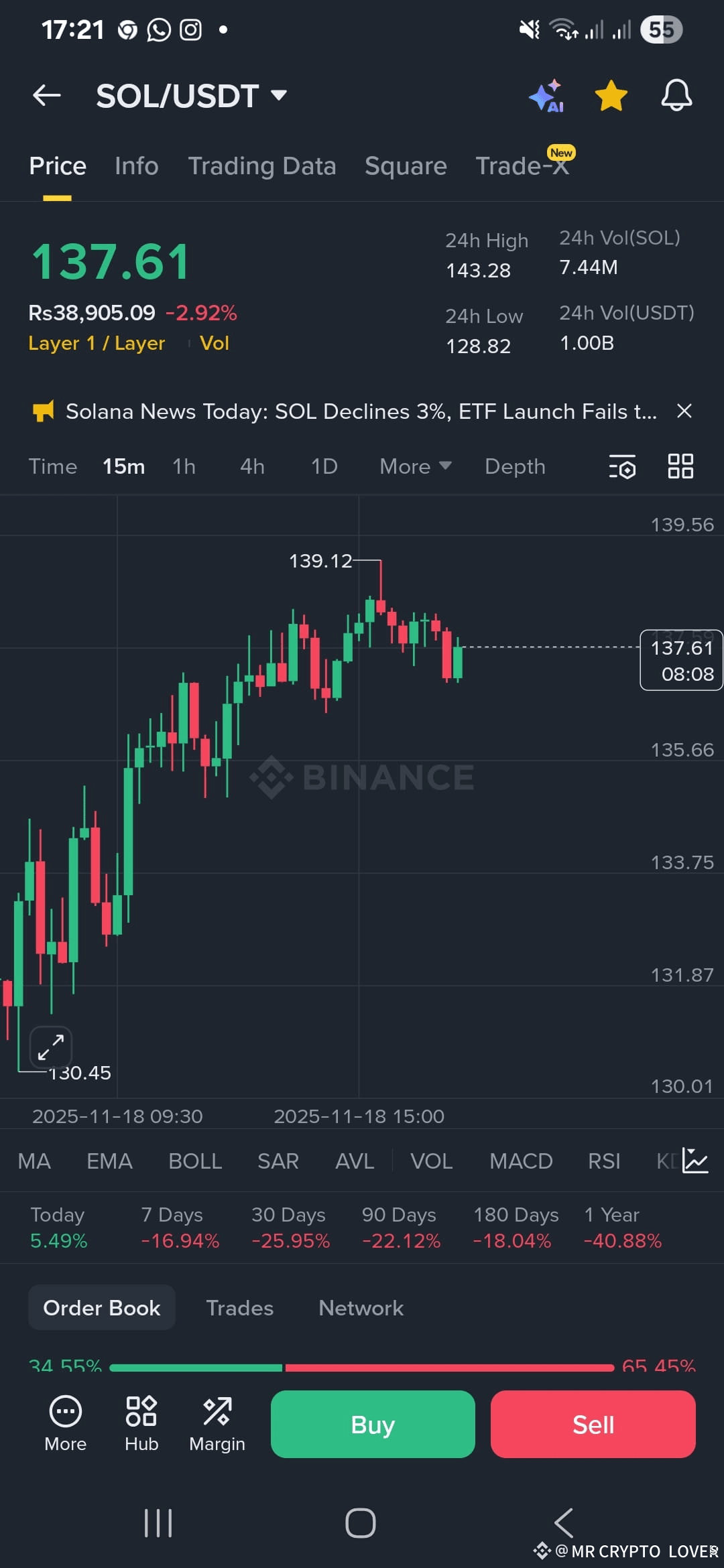Screen dimensions: 724x1568
Task: Toggle the favorite star for SOL/USDT
Action: pyautogui.click(x=611, y=96)
